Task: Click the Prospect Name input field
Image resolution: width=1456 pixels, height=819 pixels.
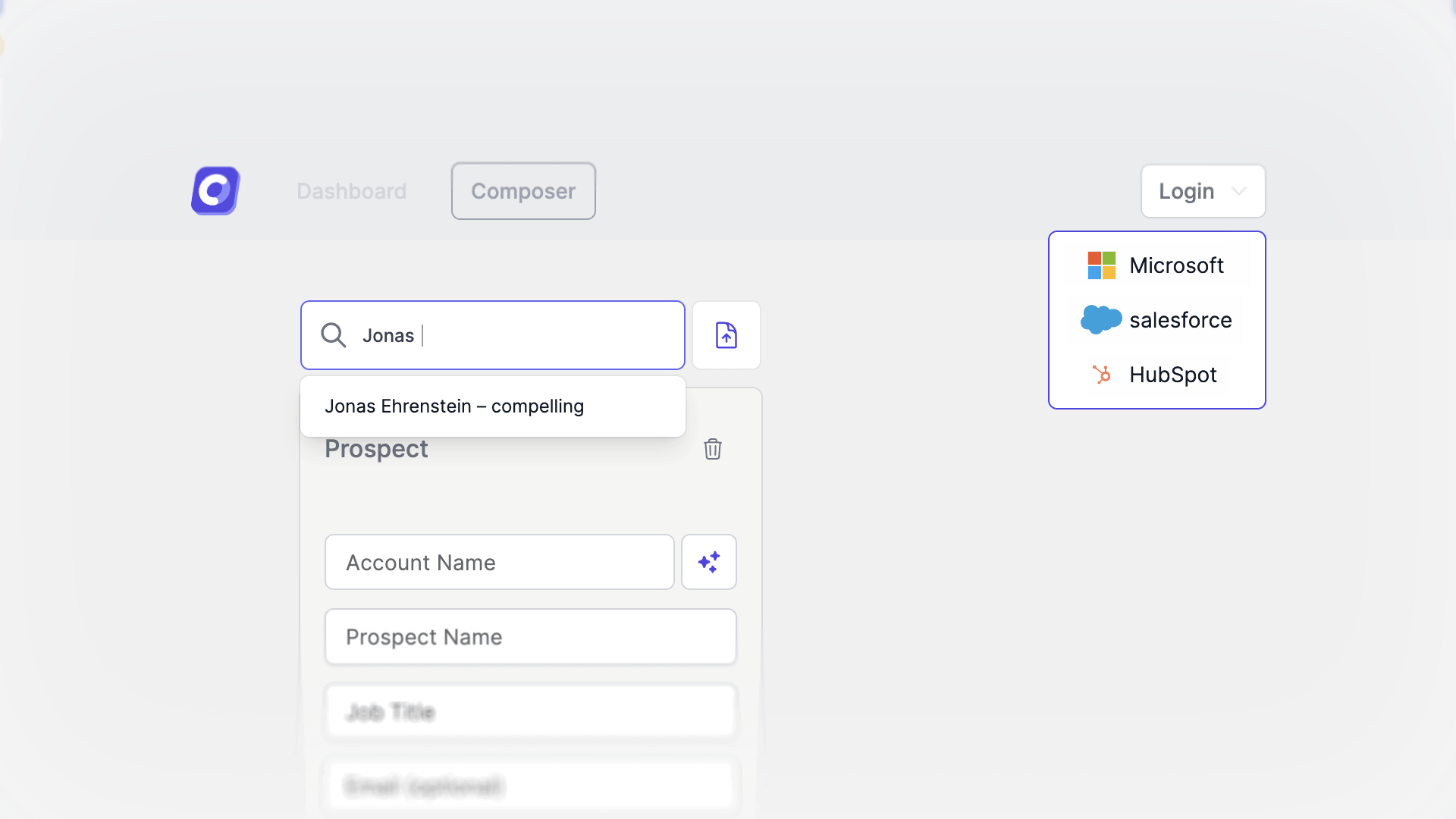Action: (x=530, y=636)
